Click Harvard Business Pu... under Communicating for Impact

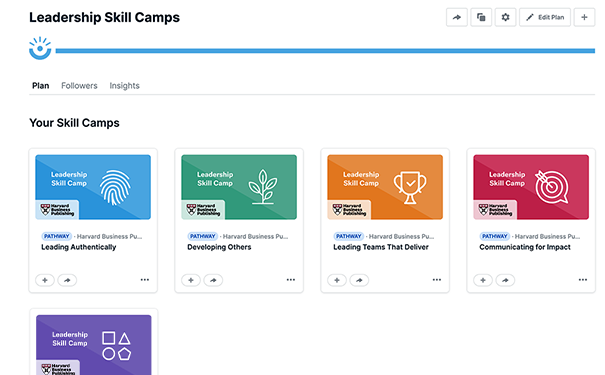point(548,236)
